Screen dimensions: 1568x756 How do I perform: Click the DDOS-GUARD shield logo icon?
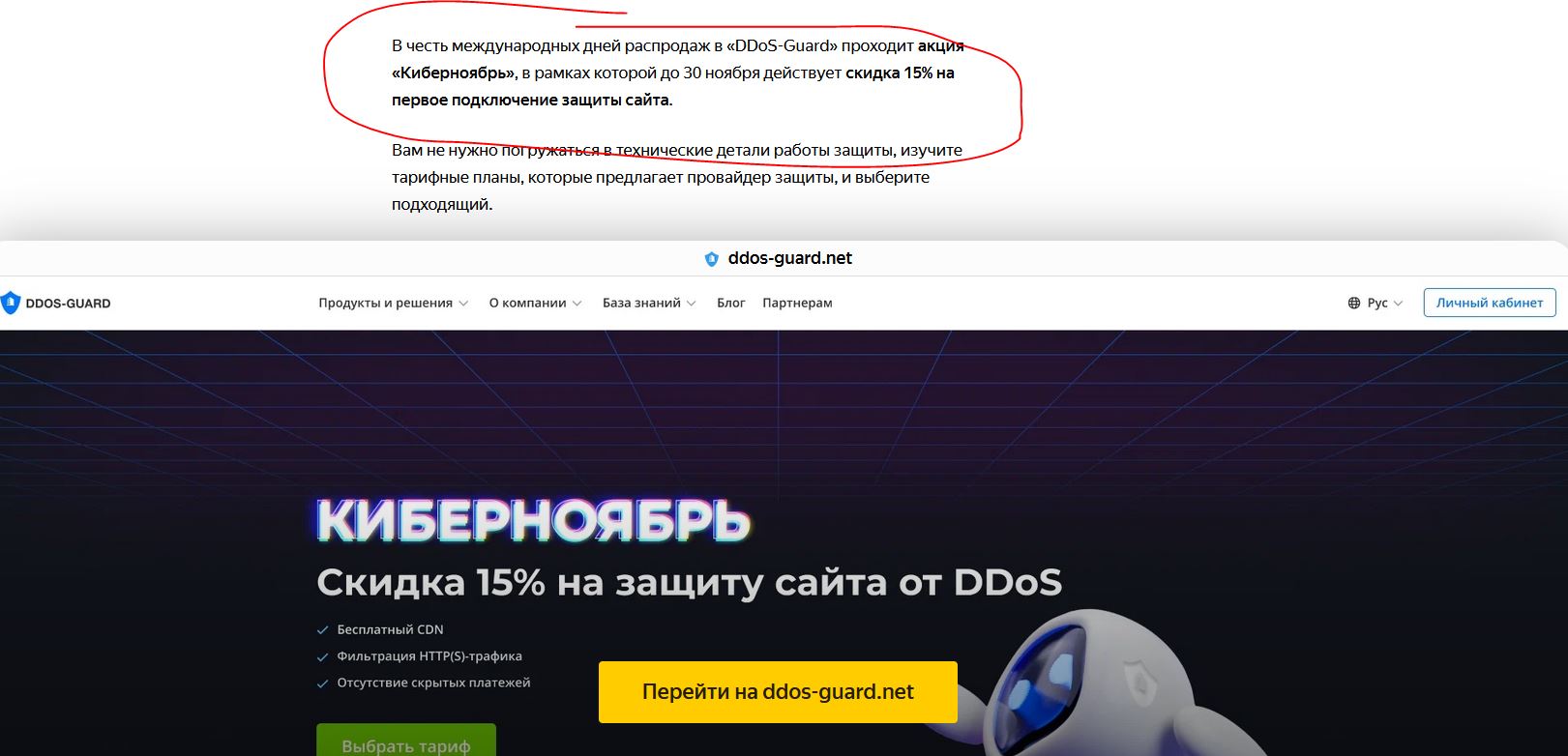point(10,303)
